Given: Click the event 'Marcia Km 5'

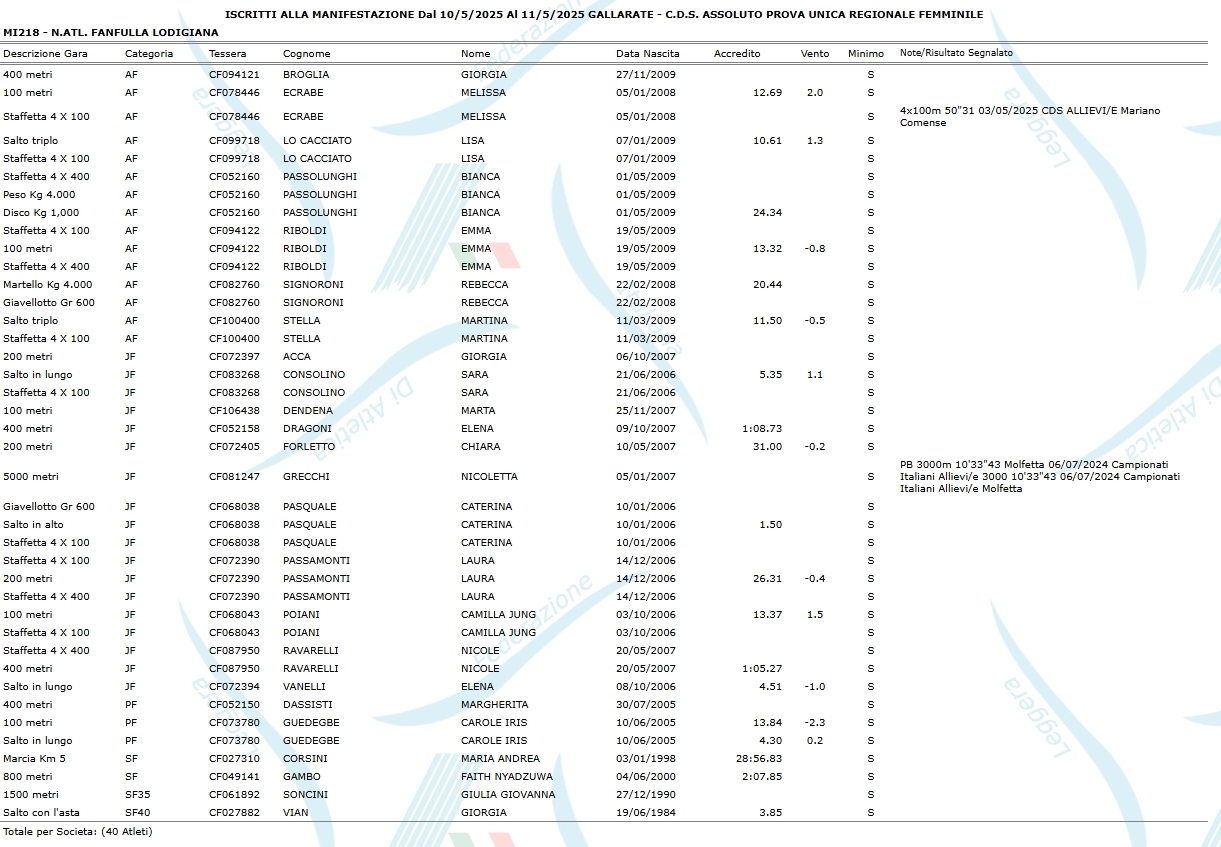Looking at the screenshot, I should [x=34, y=759].
